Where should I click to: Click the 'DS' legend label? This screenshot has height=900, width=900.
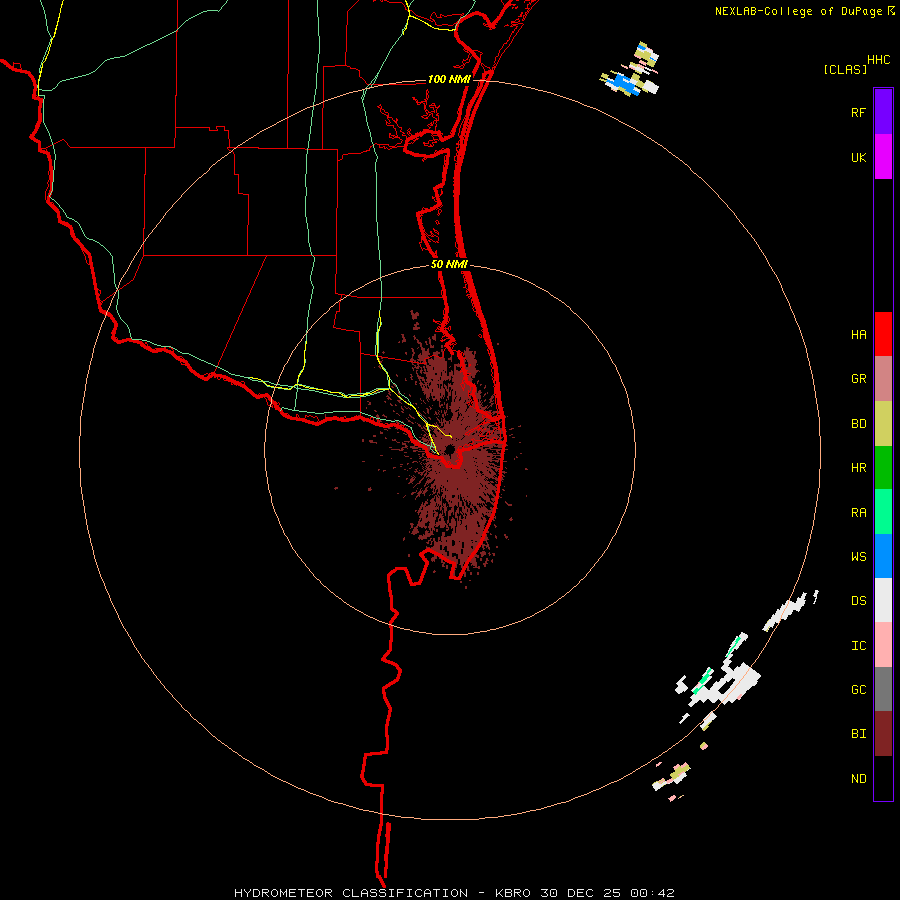pos(858,601)
